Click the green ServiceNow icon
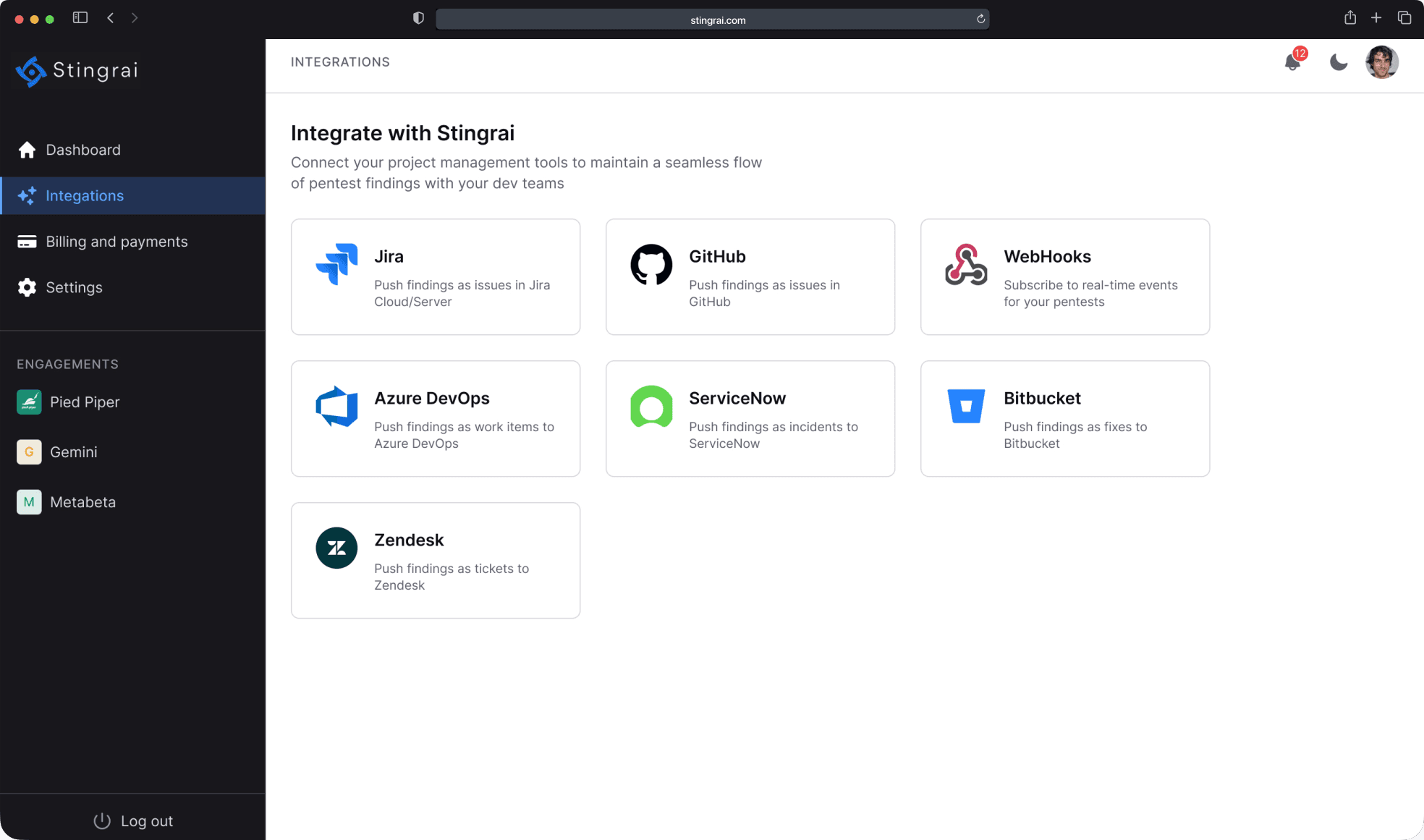Image resolution: width=1424 pixels, height=840 pixels. tap(651, 406)
